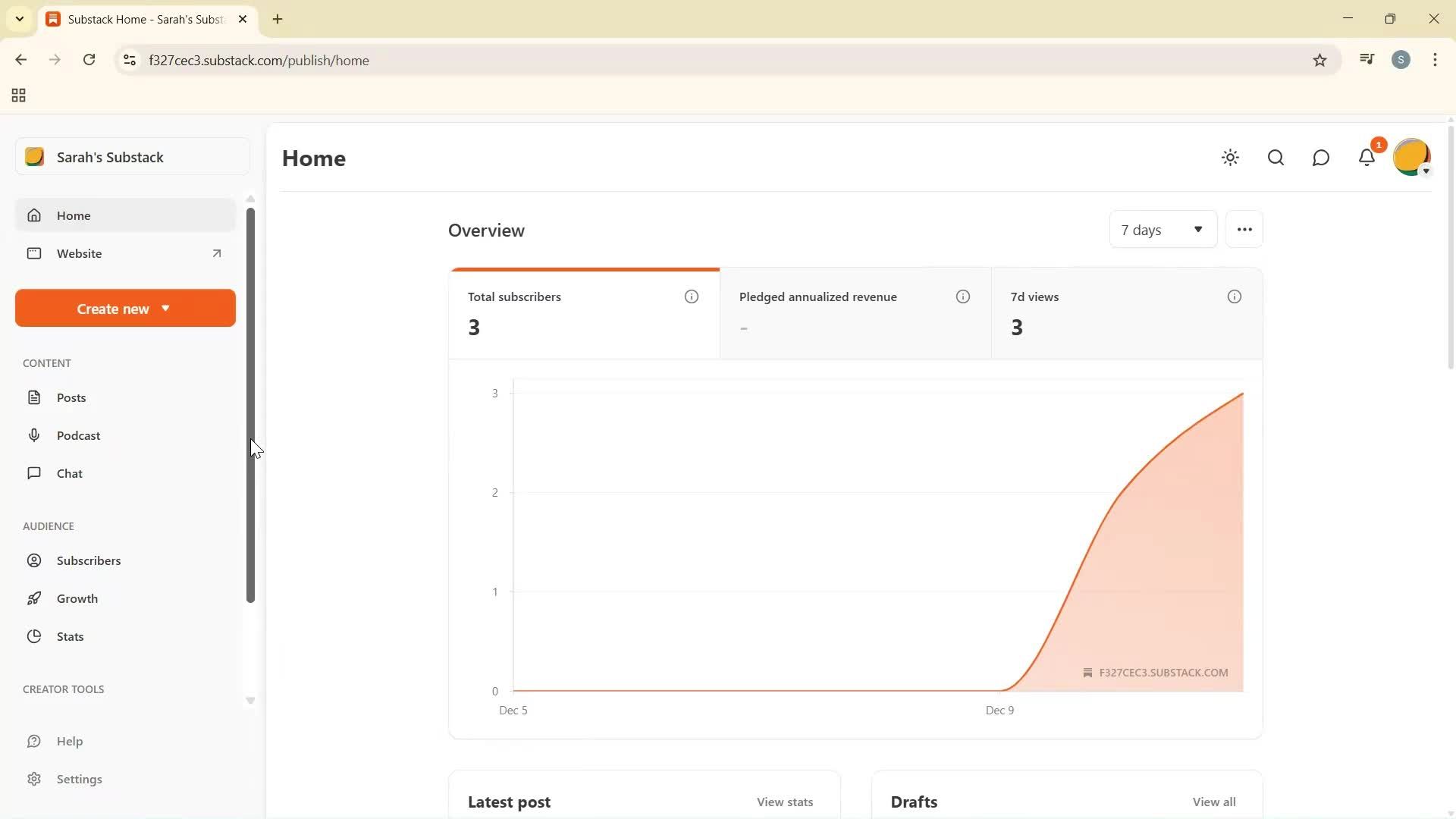This screenshot has height=819, width=1456.
Task: Open the notifications bell
Action: click(1367, 158)
